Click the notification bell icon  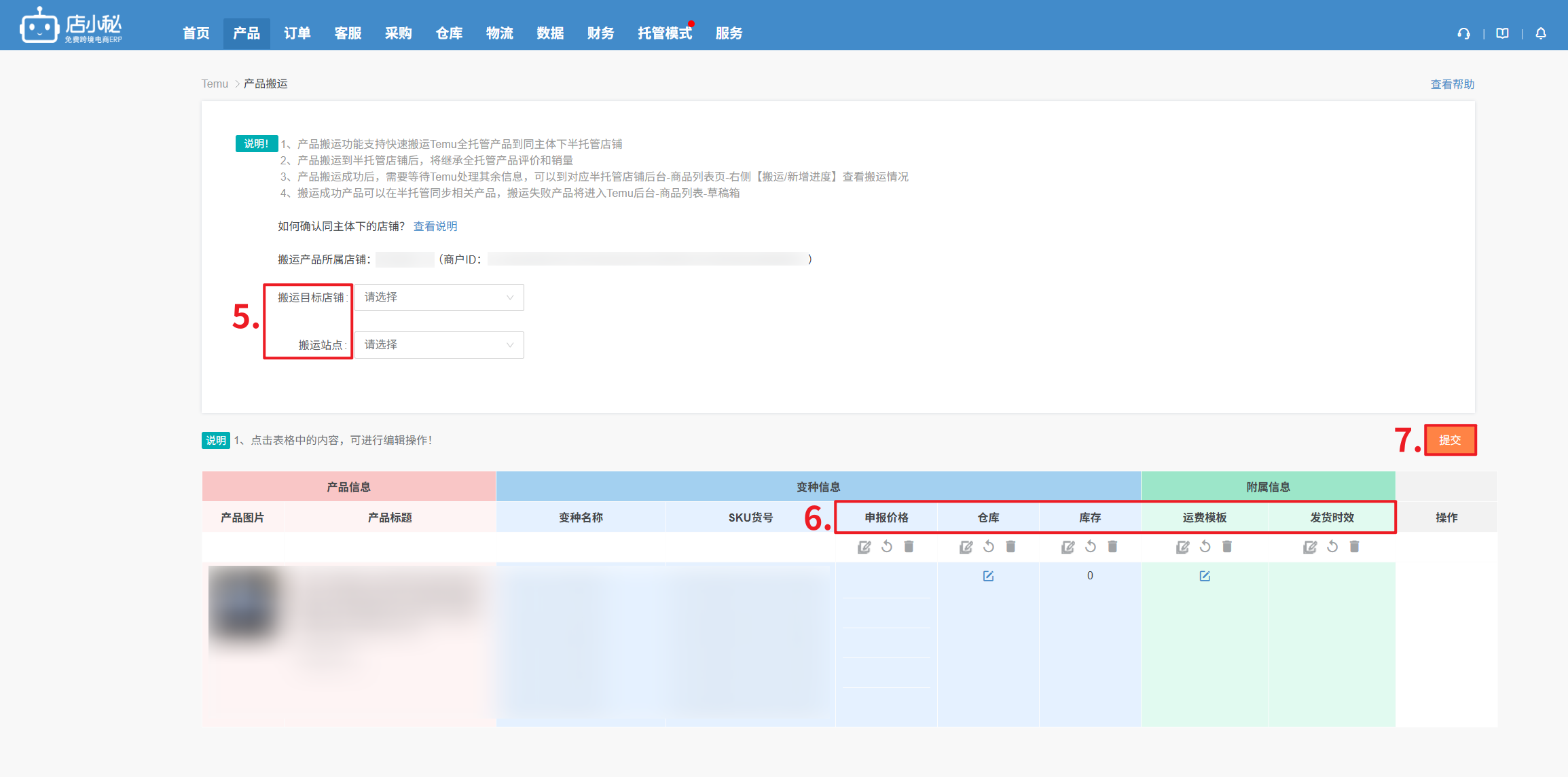1541,33
